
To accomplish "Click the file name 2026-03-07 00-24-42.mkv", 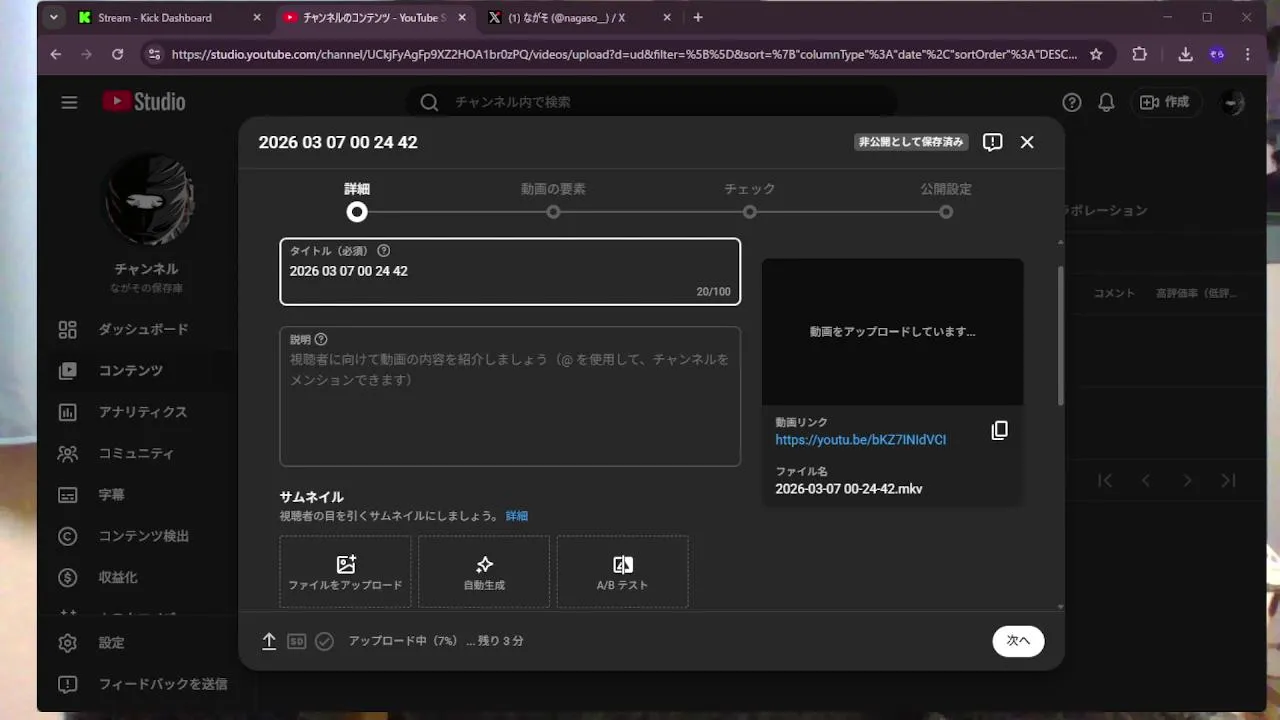I will [849, 489].
